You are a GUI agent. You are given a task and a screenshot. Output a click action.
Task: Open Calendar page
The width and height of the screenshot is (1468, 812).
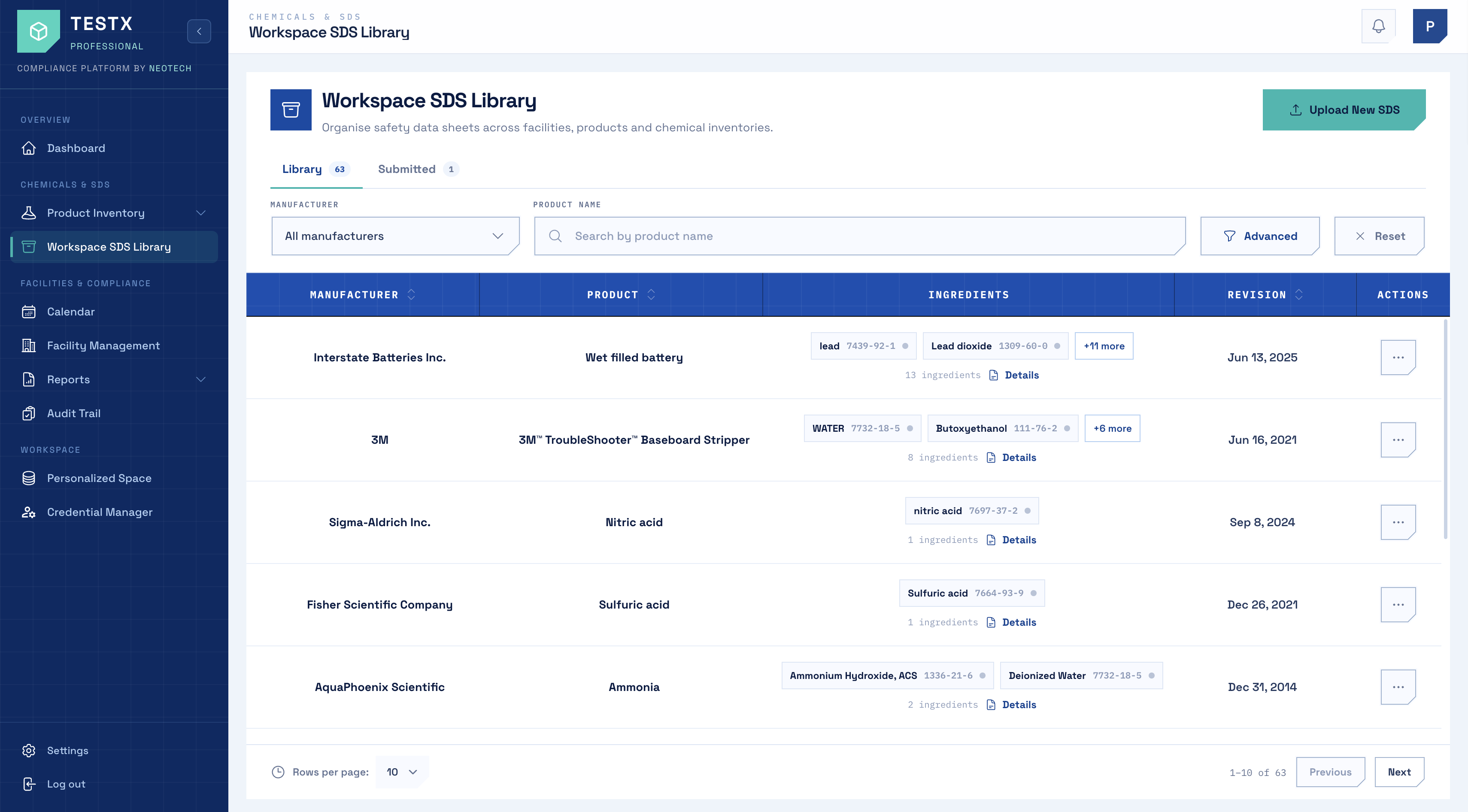(x=114, y=312)
